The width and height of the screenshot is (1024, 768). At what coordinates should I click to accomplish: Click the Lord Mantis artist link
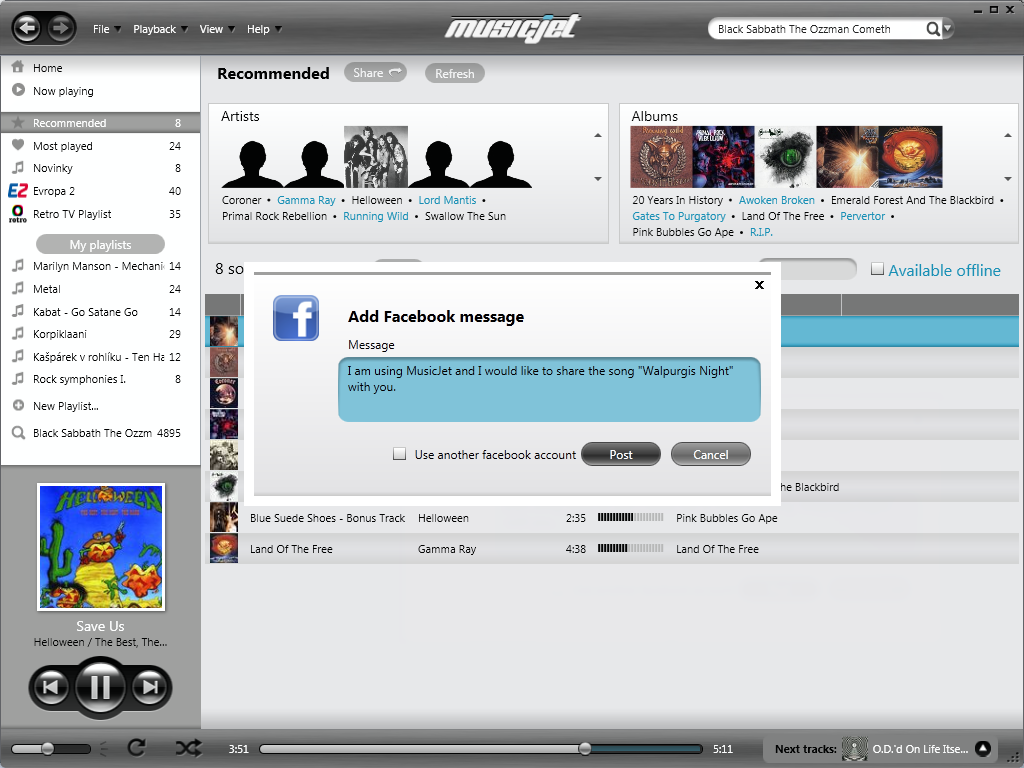coord(447,200)
